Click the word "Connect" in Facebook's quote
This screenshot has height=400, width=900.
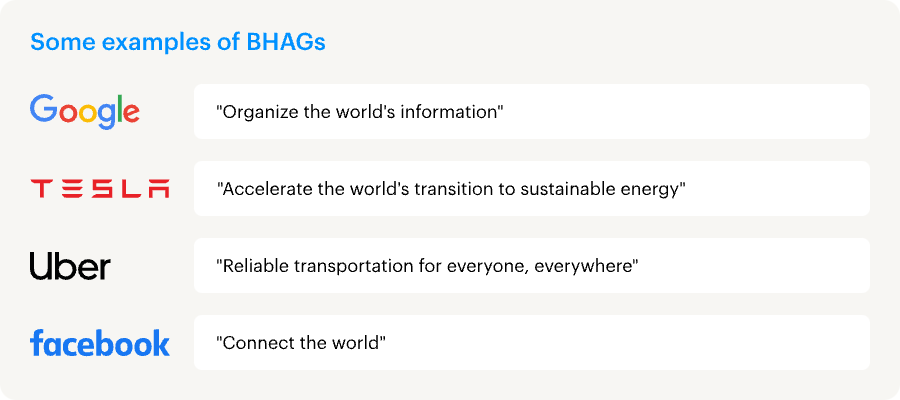click(253, 343)
